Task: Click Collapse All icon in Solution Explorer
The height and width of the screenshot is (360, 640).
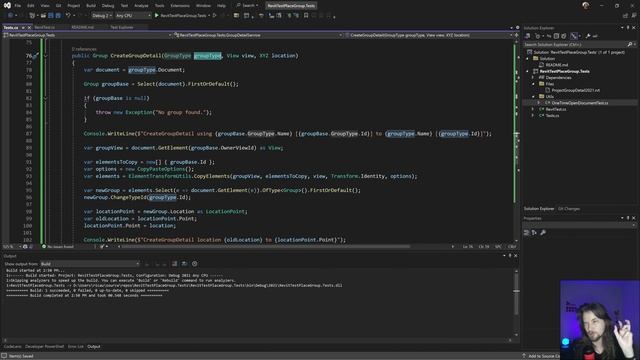Action: point(556,36)
